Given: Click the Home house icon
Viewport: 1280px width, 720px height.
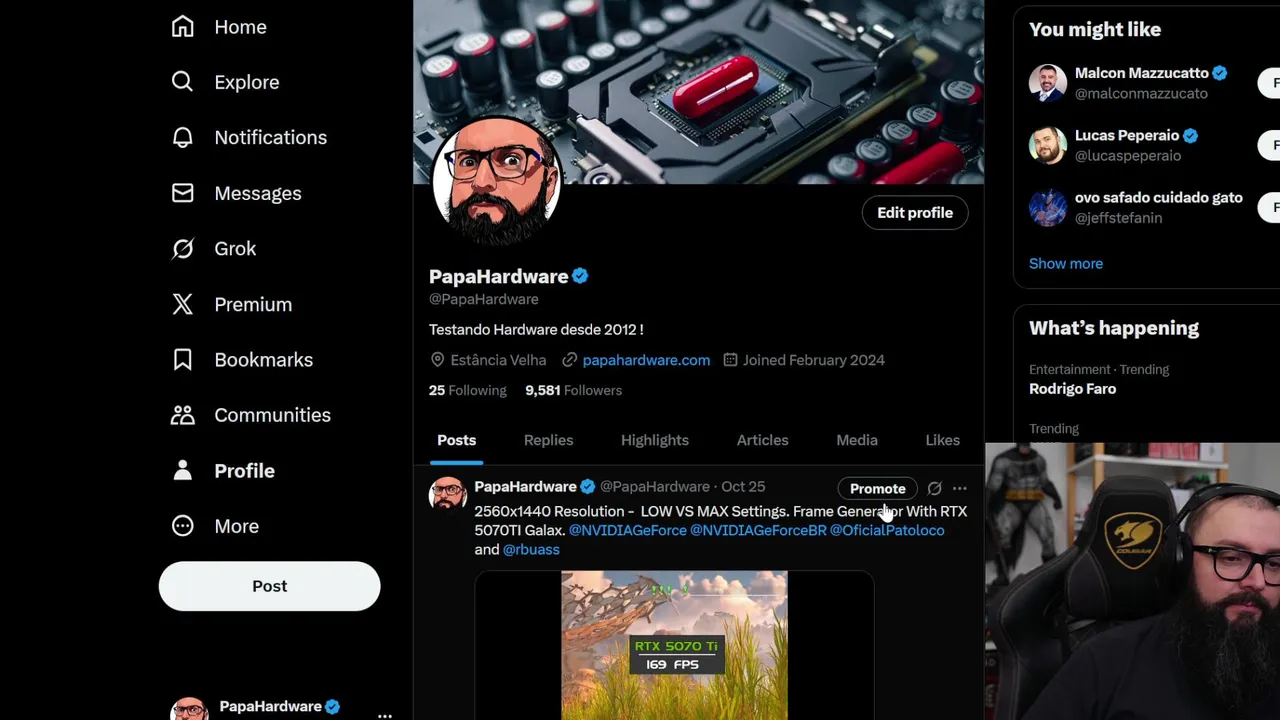Looking at the screenshot, I should [182, 27].
